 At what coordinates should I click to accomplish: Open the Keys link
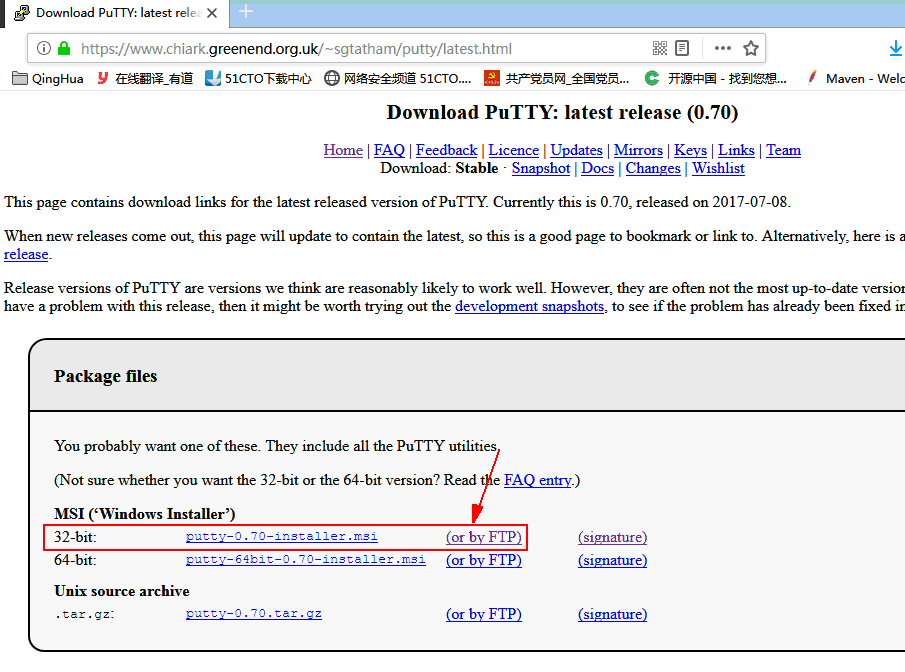(x=690, y=150)
